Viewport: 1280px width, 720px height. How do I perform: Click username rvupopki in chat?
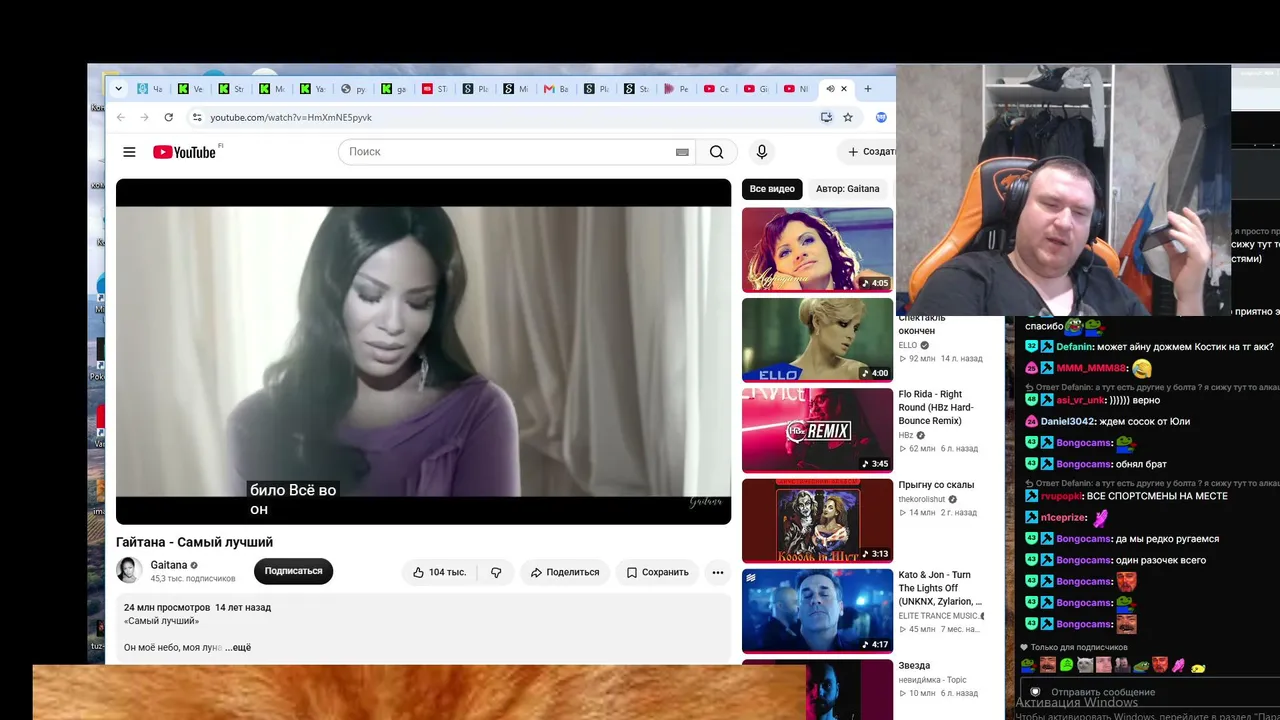(1062, 496)
